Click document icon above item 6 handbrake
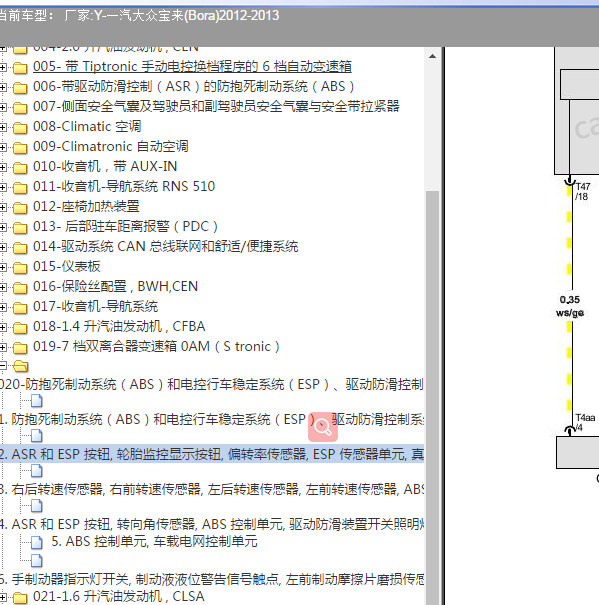Image resolution: width=599 pixels, height=605 pixels. point(37,561)
